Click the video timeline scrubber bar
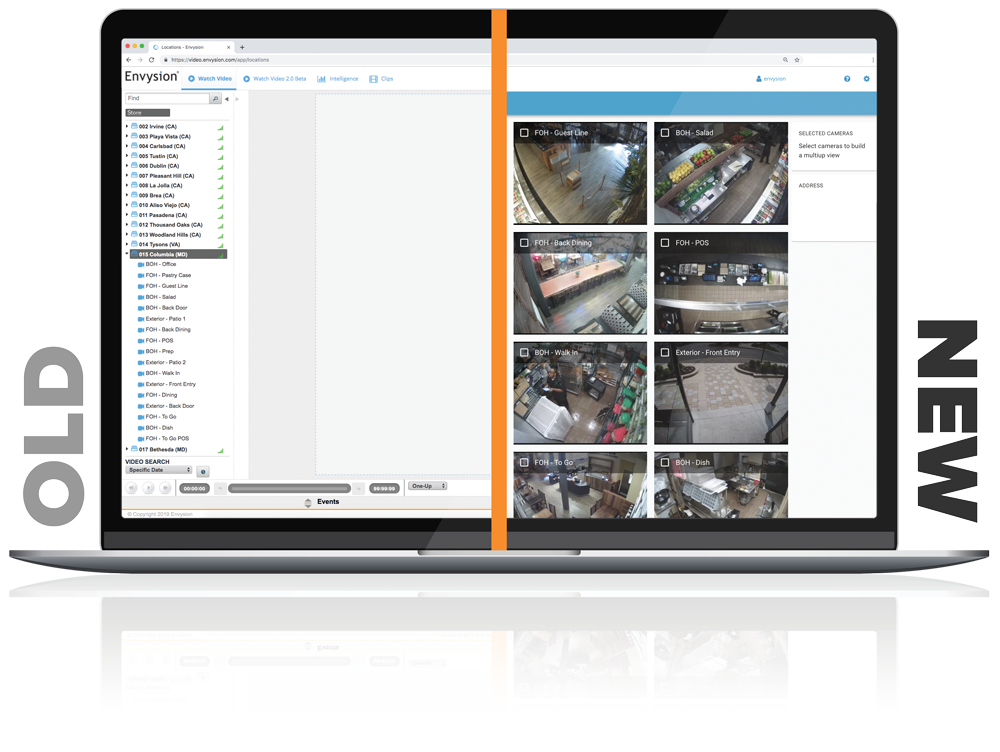1000x752 pixels. coord(290,489)
